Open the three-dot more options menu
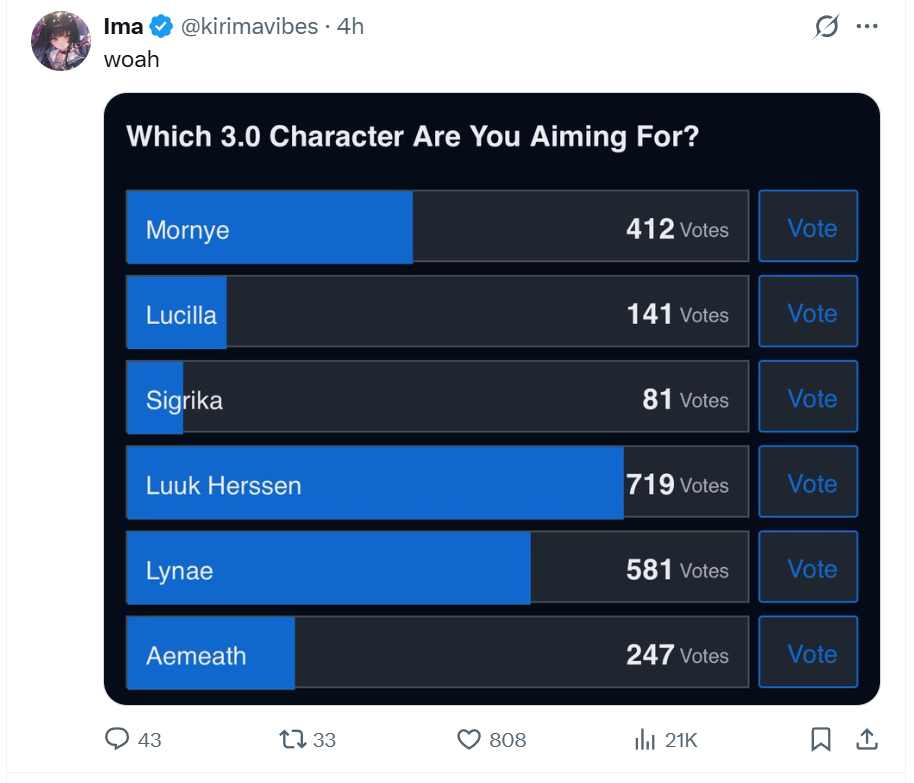The width and height of the screenshot is (914, 783). [x=867, y=27]
